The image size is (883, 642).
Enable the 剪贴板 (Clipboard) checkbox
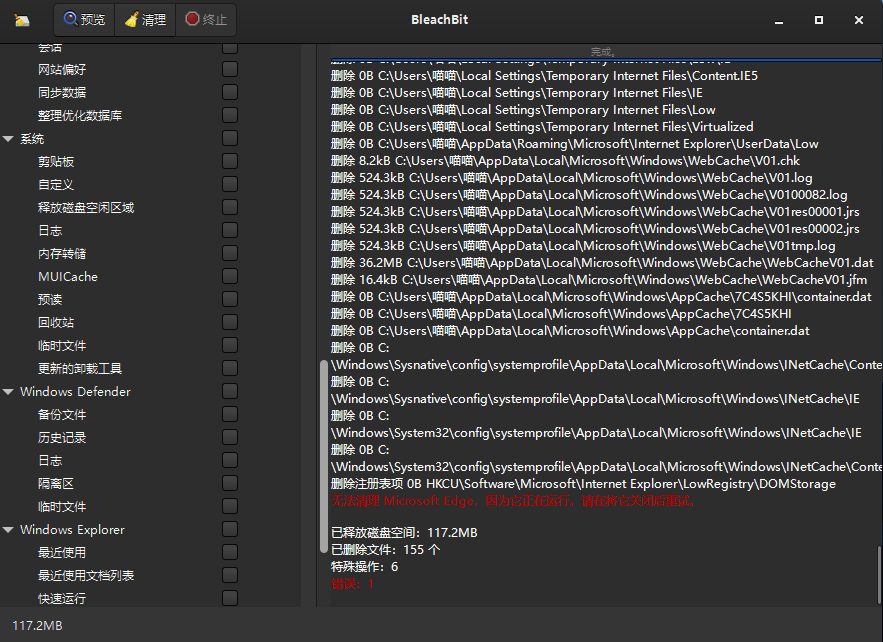point(230,161)
